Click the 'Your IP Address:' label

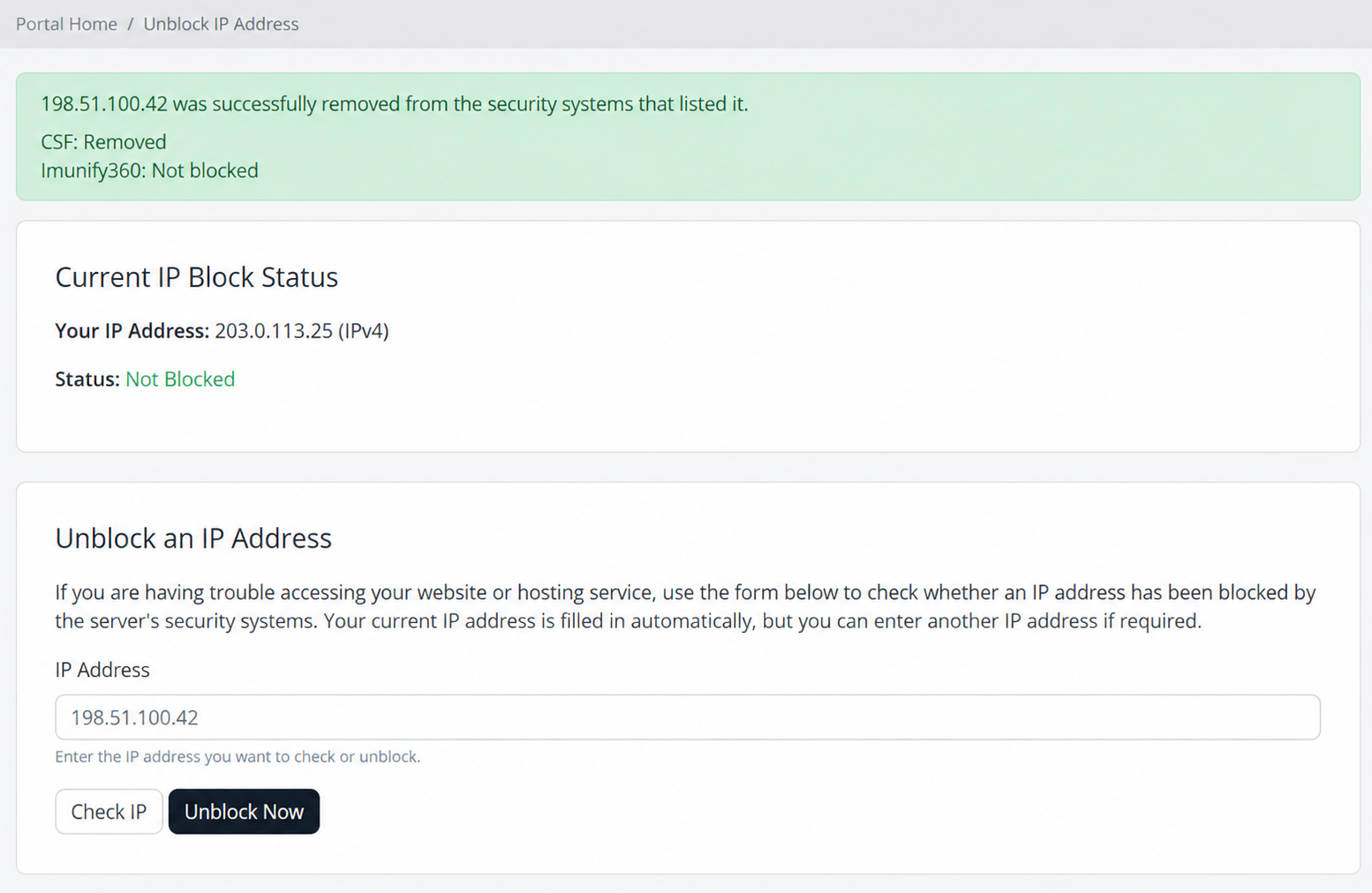pos(132,331)
